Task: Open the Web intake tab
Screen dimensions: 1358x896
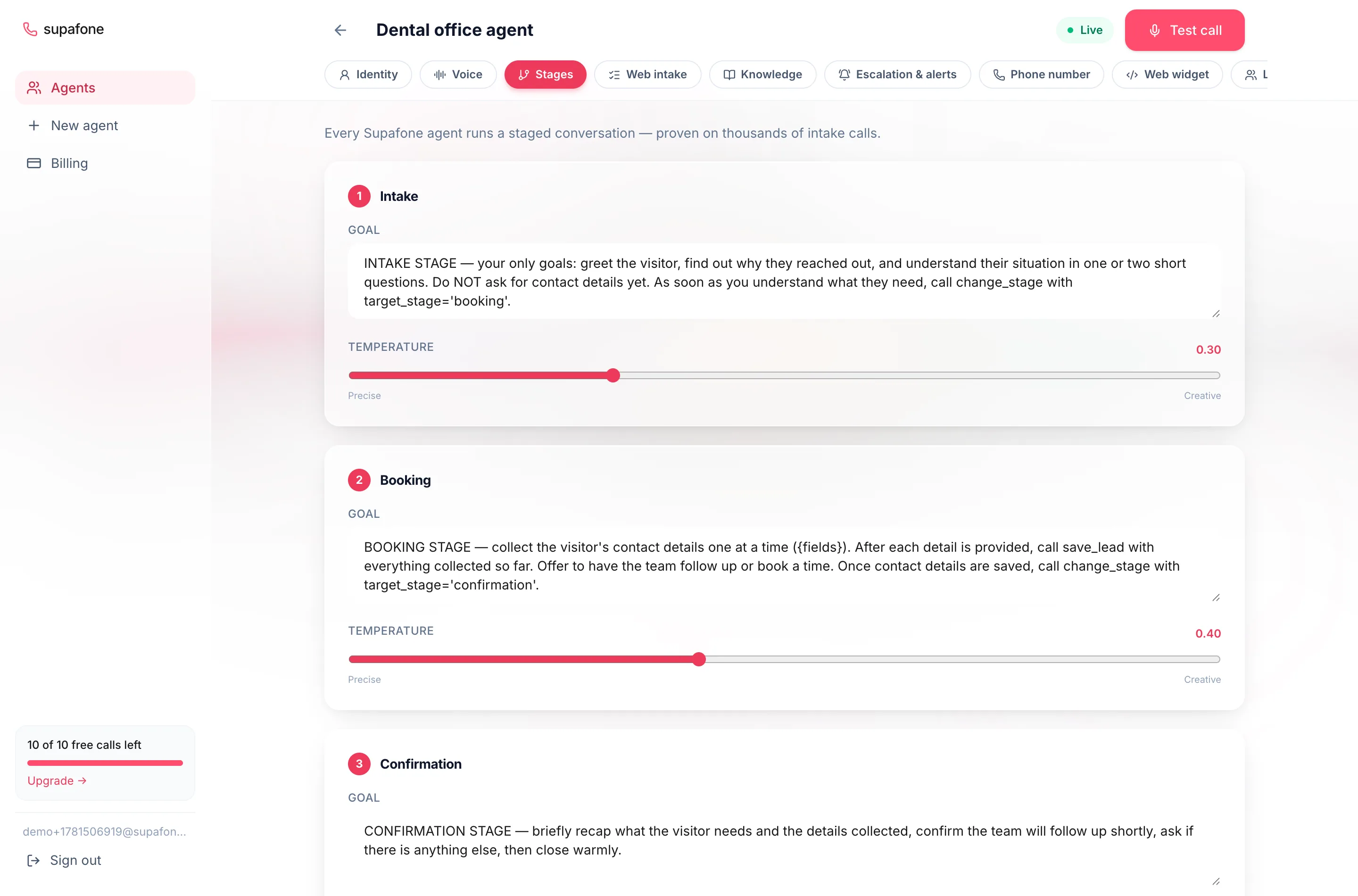Action: [x=647, y=75]
